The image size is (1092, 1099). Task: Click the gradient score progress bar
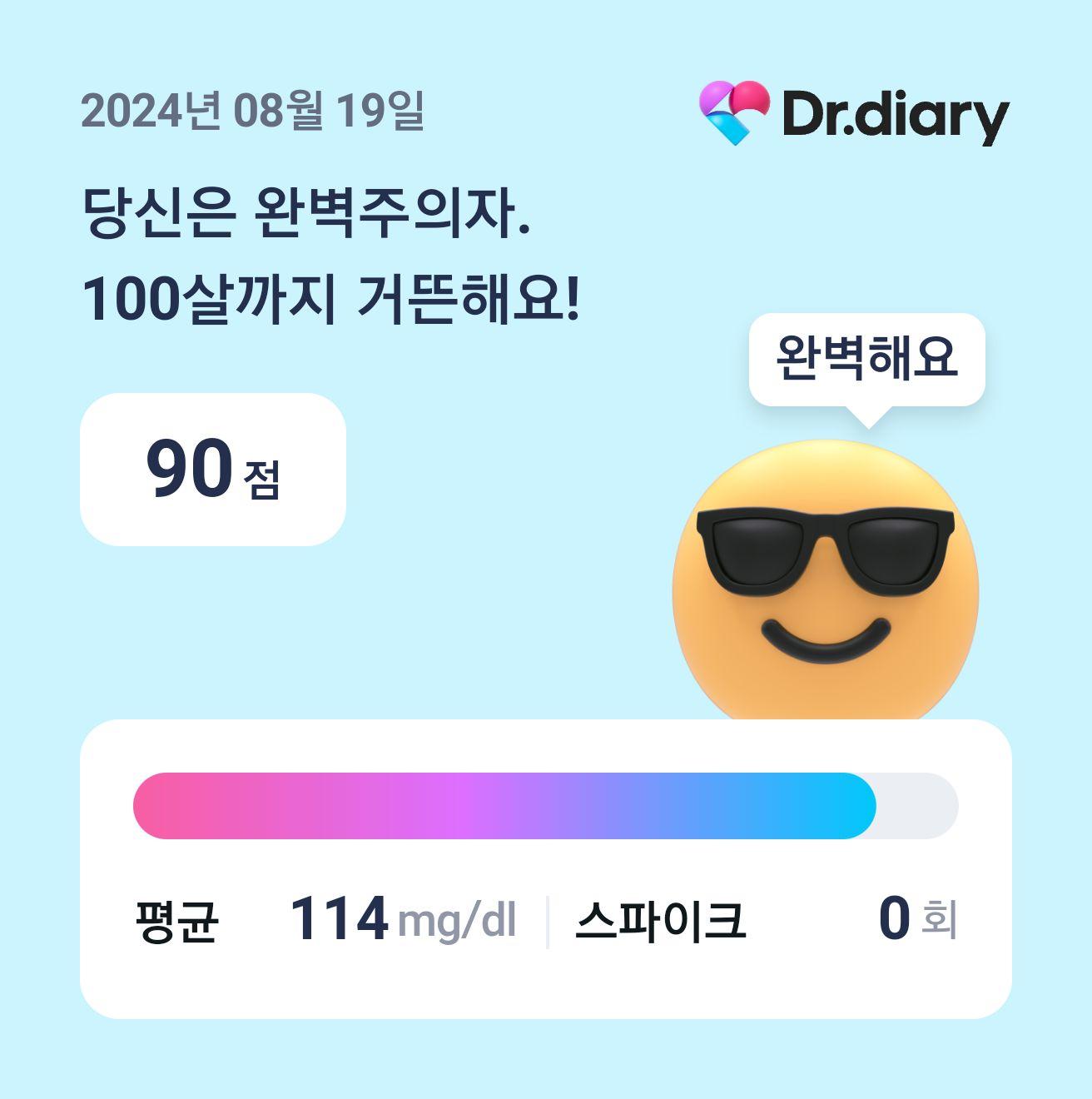(546, 806)
